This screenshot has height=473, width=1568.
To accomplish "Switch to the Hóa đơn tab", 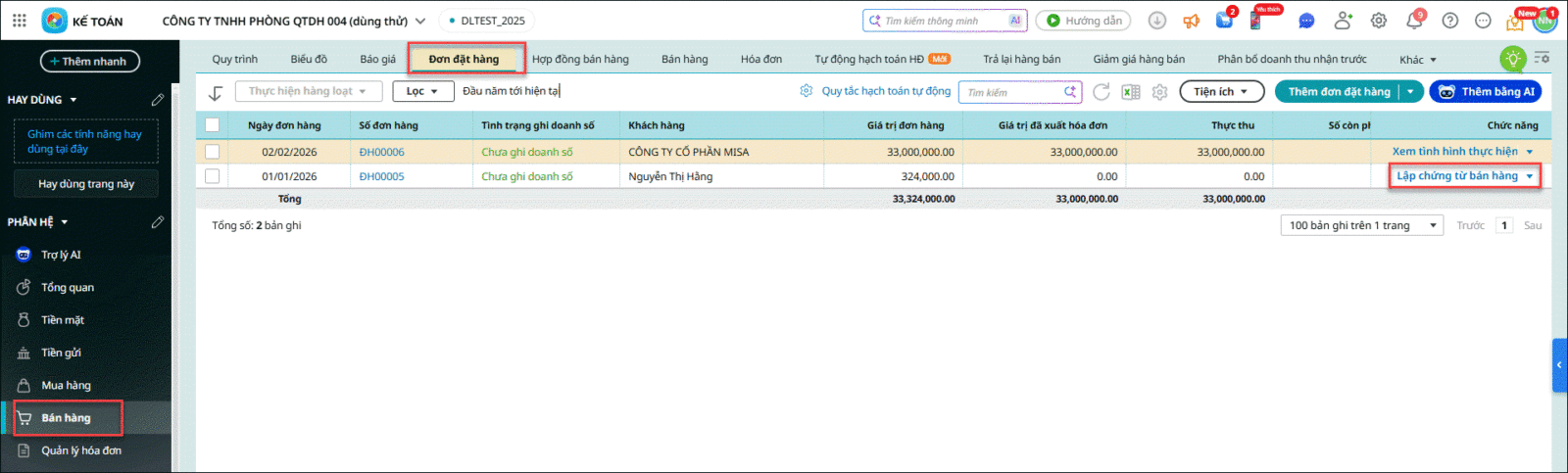I will (760, 59).
